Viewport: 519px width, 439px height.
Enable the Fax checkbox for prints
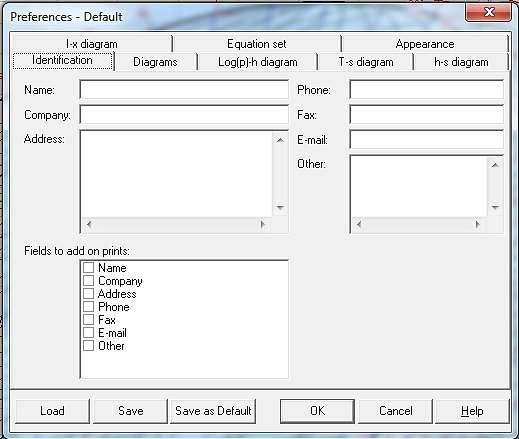[x=88, y=319]
